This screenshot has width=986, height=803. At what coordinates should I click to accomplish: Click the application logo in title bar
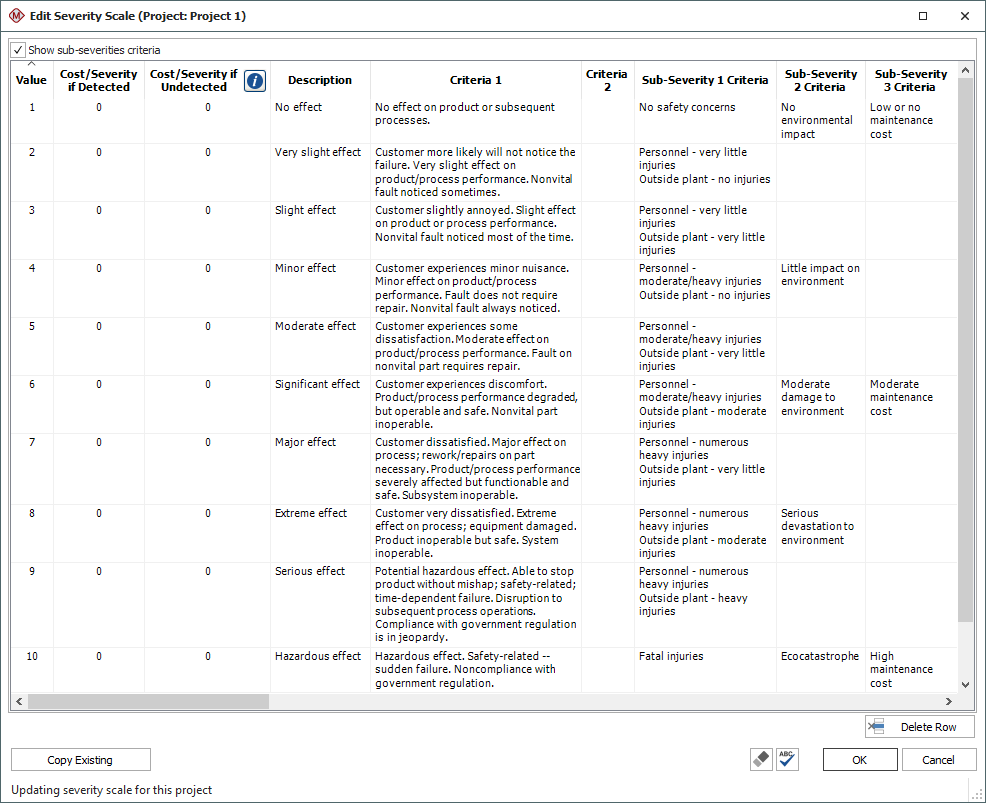pos(16,16)
